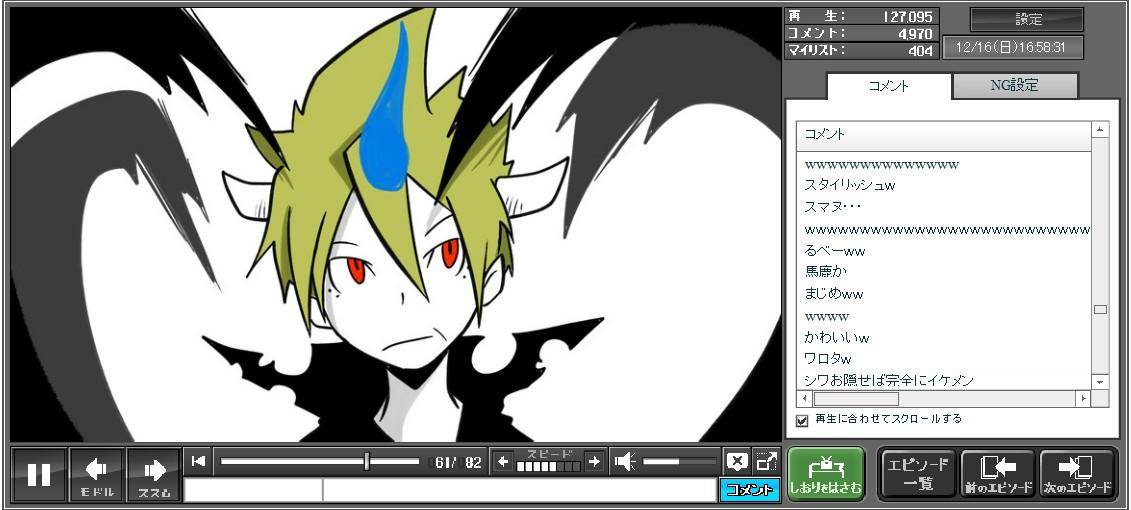Add a bookmark with しおりをはさむ
Screen dimensions: 1131x510
825,474
